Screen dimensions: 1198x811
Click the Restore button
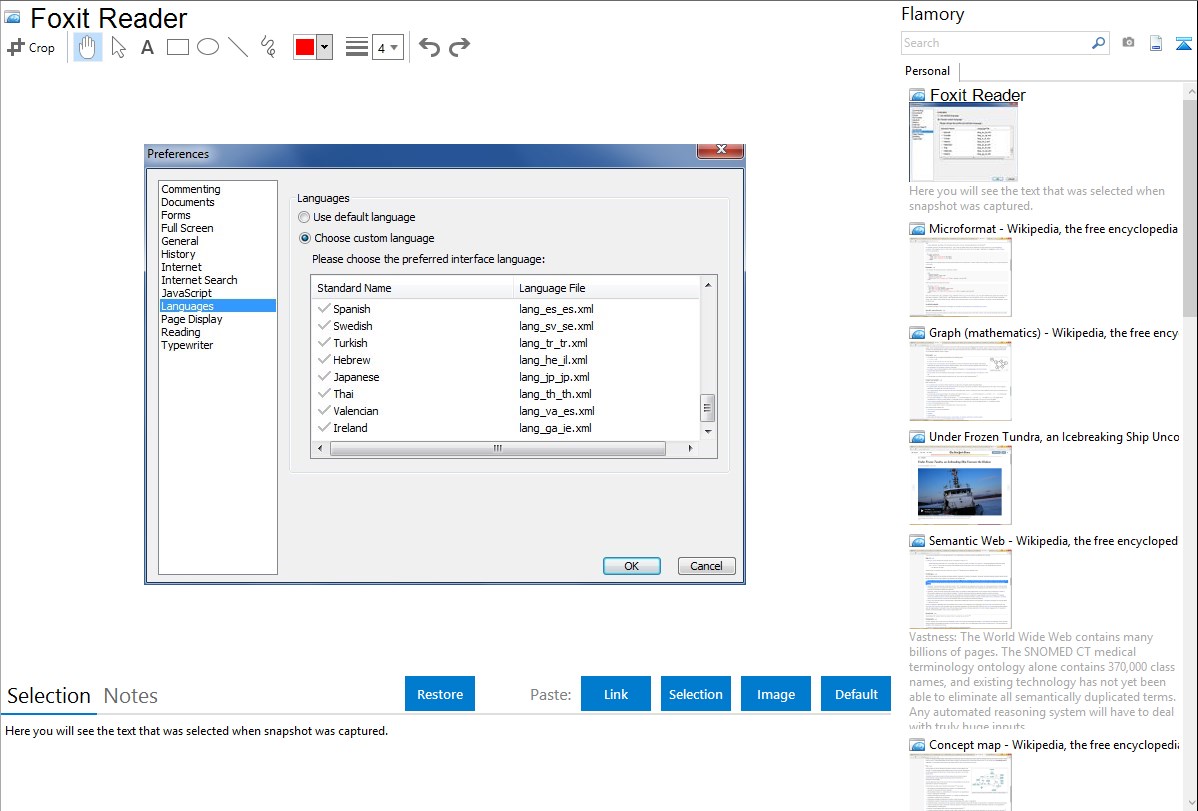point(440,694)
